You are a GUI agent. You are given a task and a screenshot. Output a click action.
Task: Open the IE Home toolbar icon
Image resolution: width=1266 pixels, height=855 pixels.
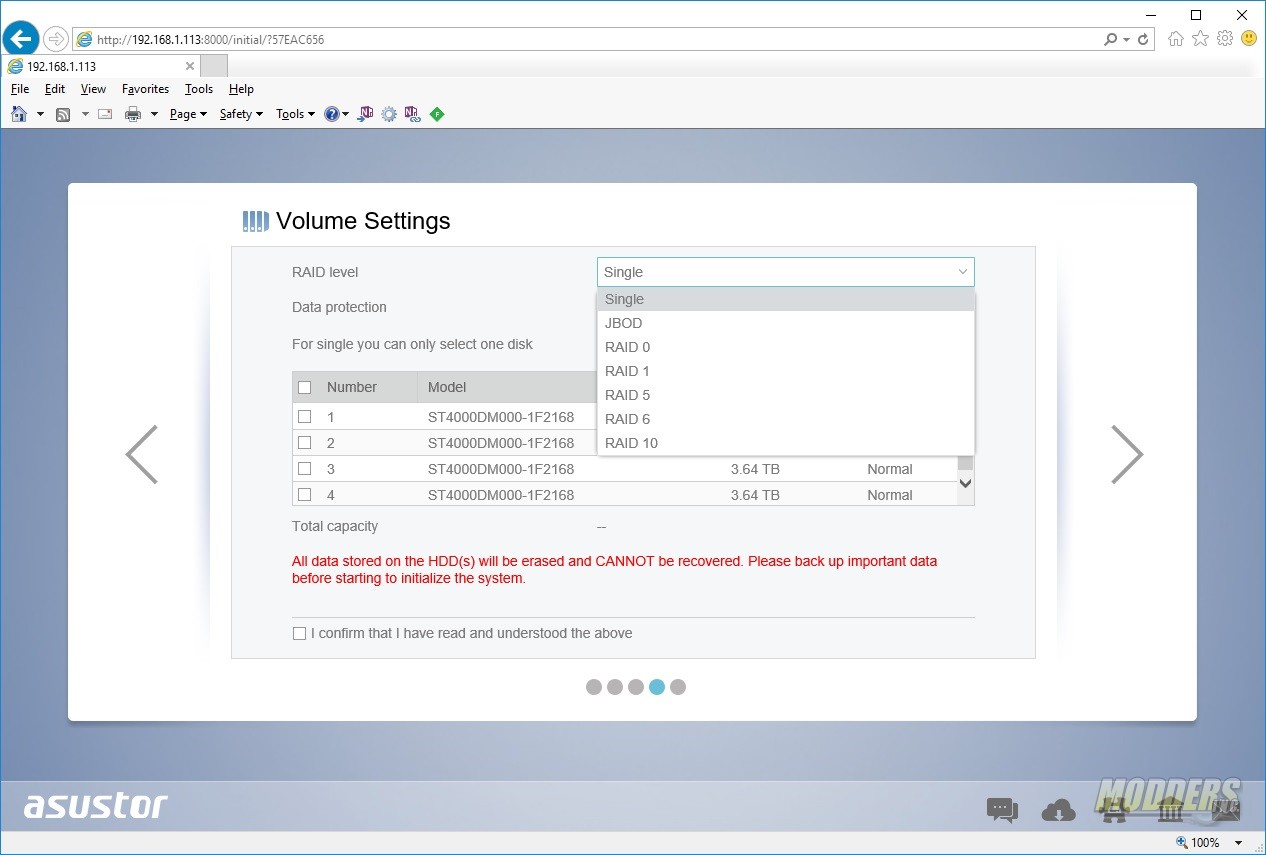coord(19,114)
